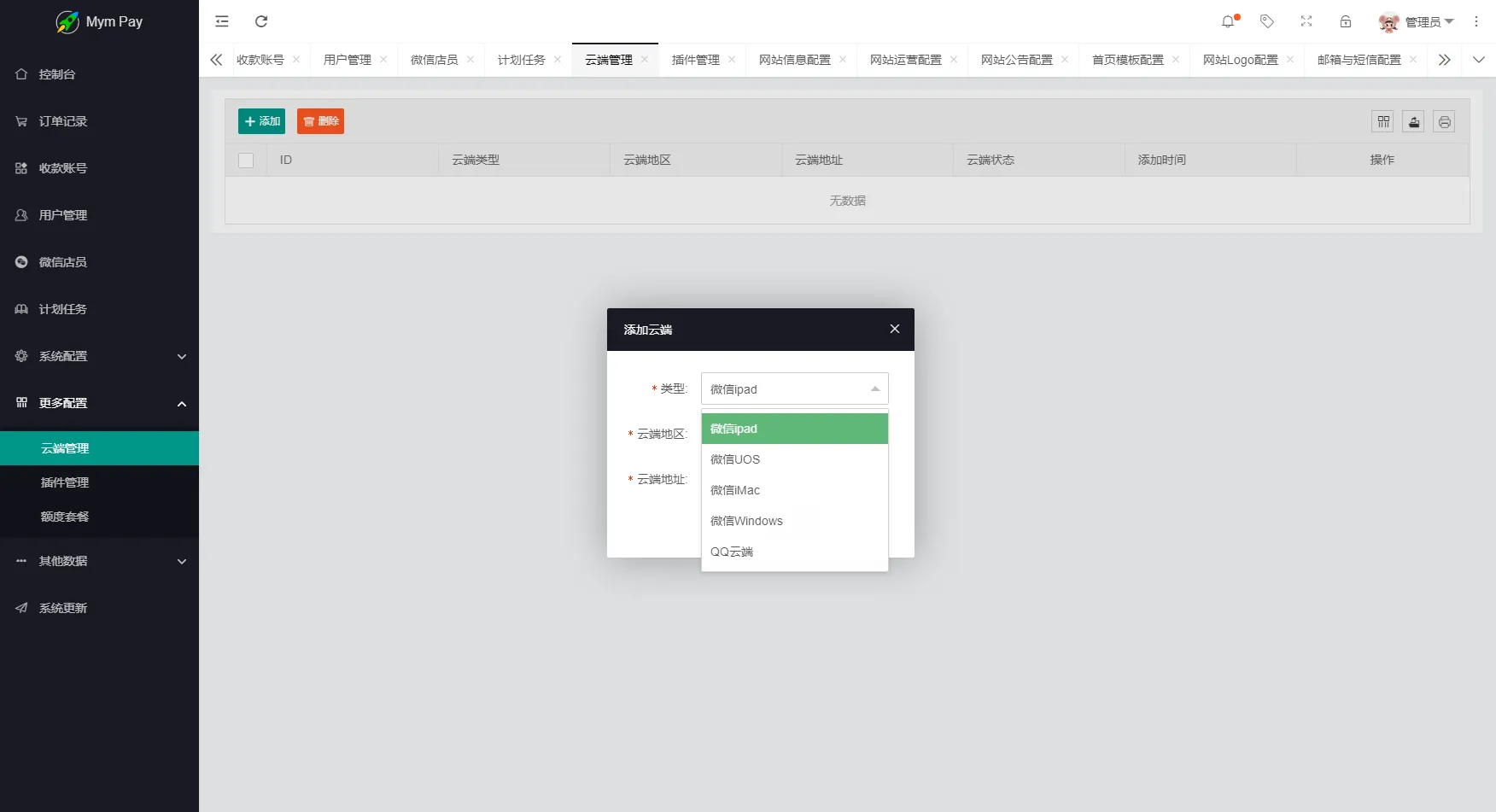Click the 添加 button
The height and width of the screenshot is (812, 1496).
pos(262,121)
